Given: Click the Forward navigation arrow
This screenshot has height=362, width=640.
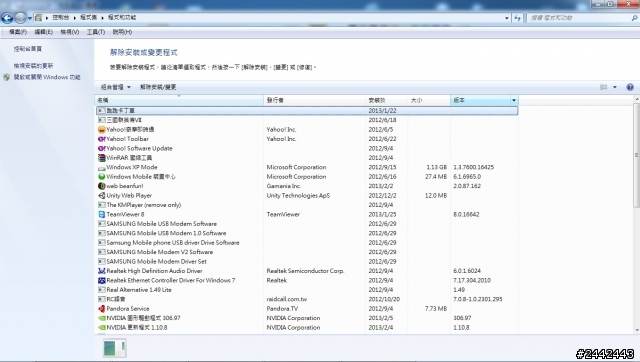Looking at the screenshot, I should click(x=20, y=18).
